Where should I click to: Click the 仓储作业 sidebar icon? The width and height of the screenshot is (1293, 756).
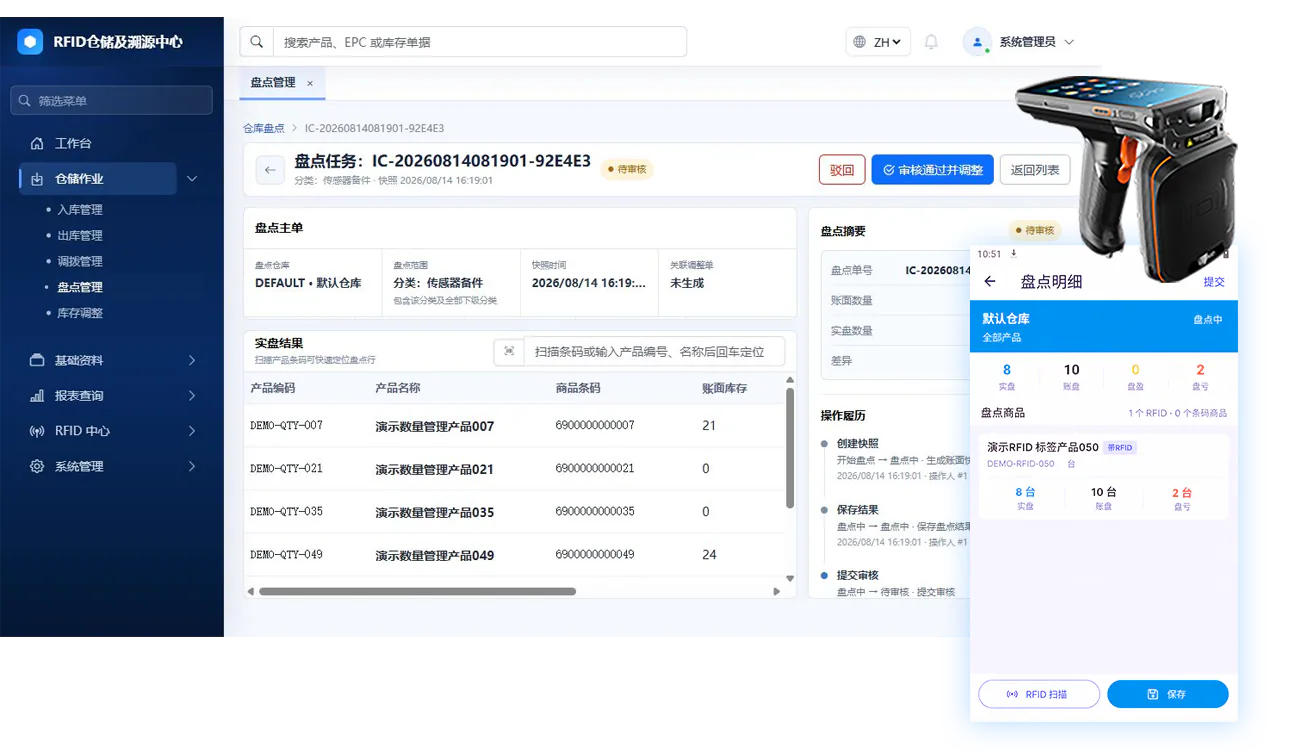[37, 179]
